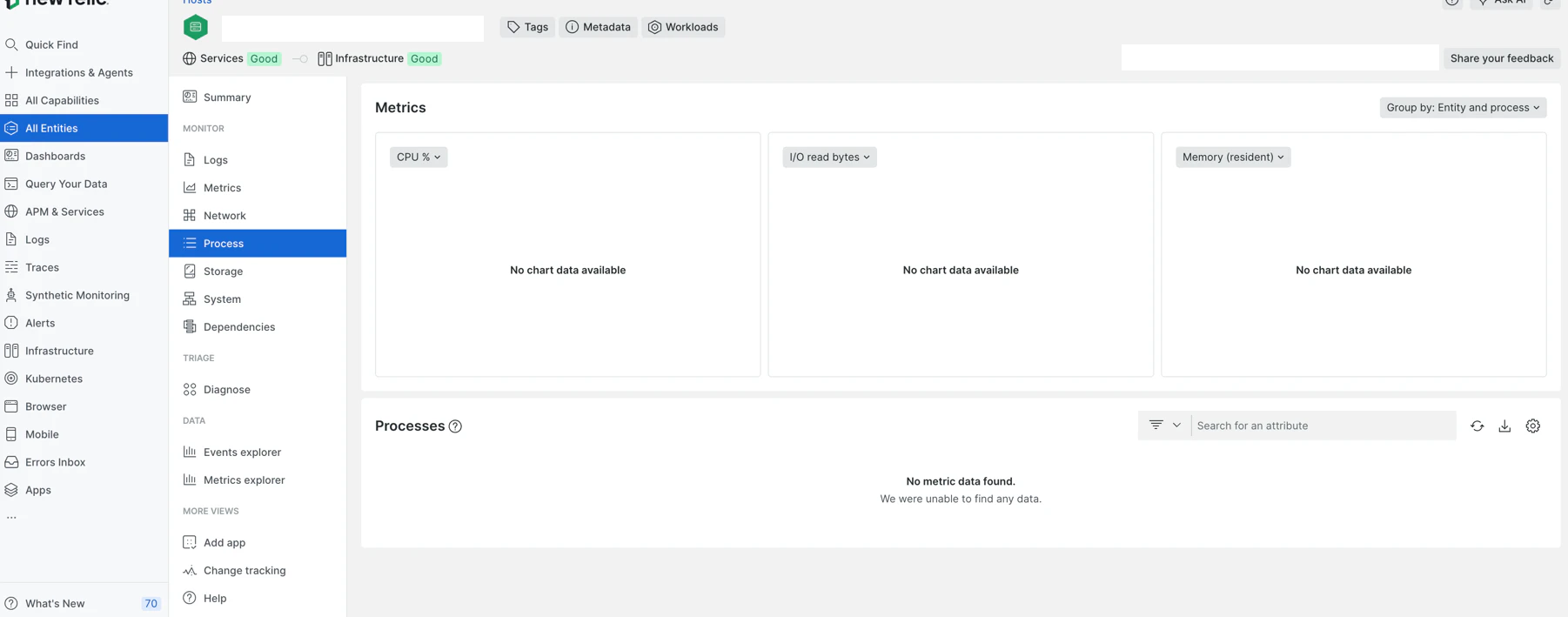
Task: Open Tags for this host
Action: pyautogui.click(x=527, y=27)
